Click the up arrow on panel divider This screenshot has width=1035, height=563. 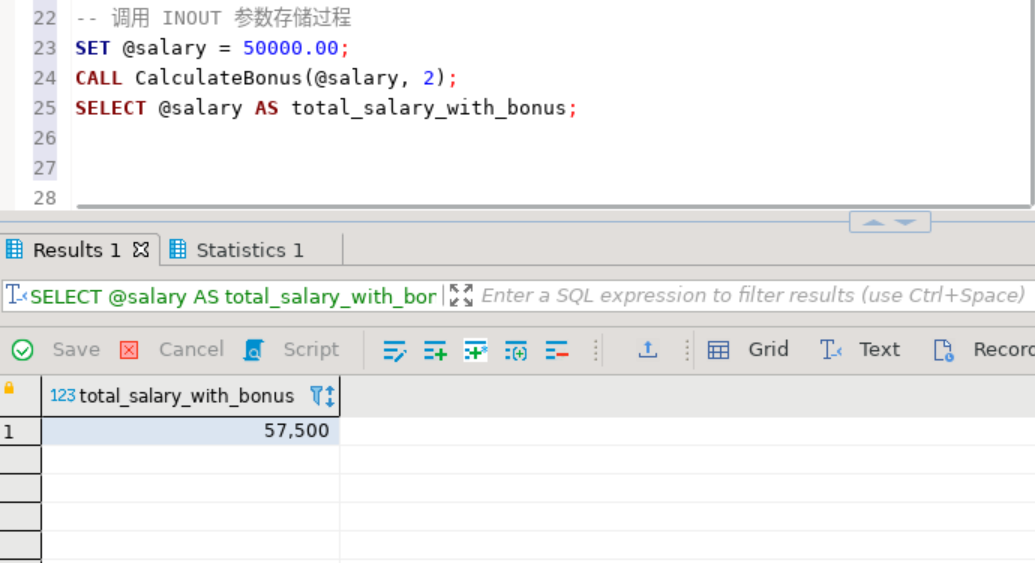coord(873,222)
